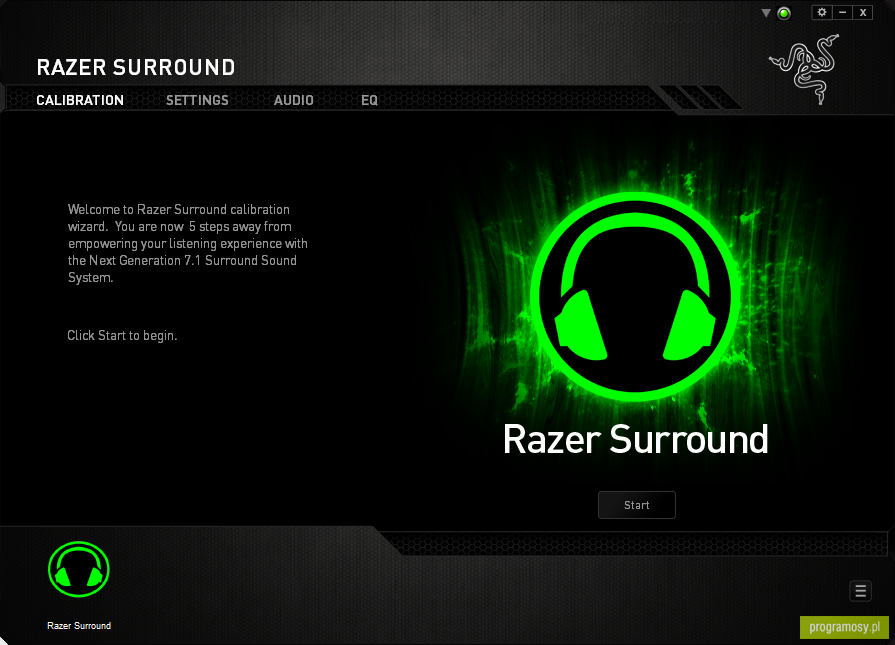Viewport: 895px width, 645px height.
Task: Open the EQ tab
Action: (369, 100)
